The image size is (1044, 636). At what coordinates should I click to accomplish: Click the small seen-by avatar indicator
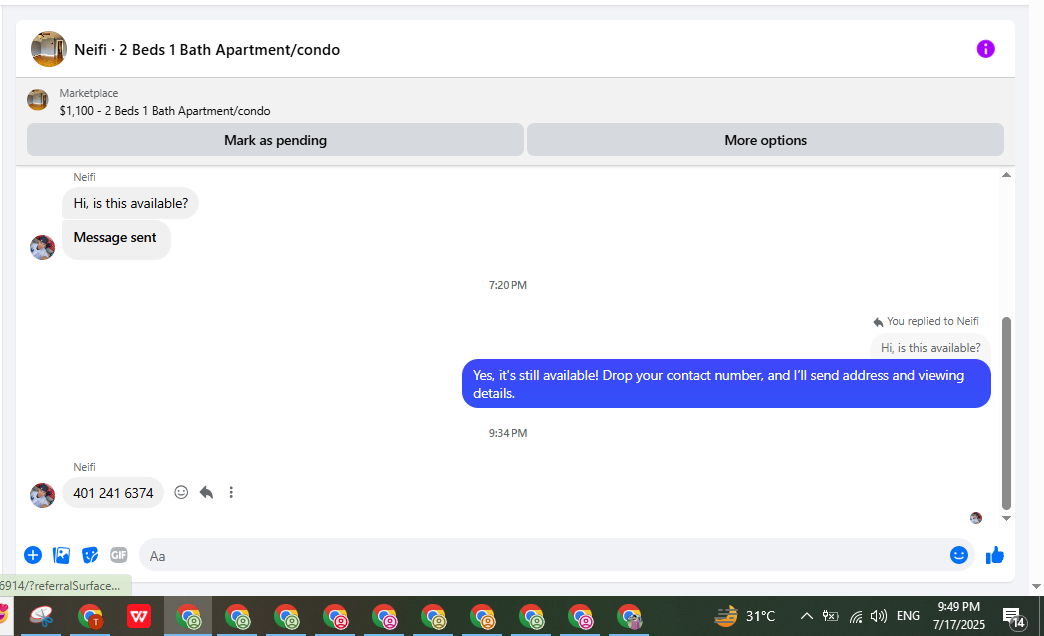[x=976, y=517]
